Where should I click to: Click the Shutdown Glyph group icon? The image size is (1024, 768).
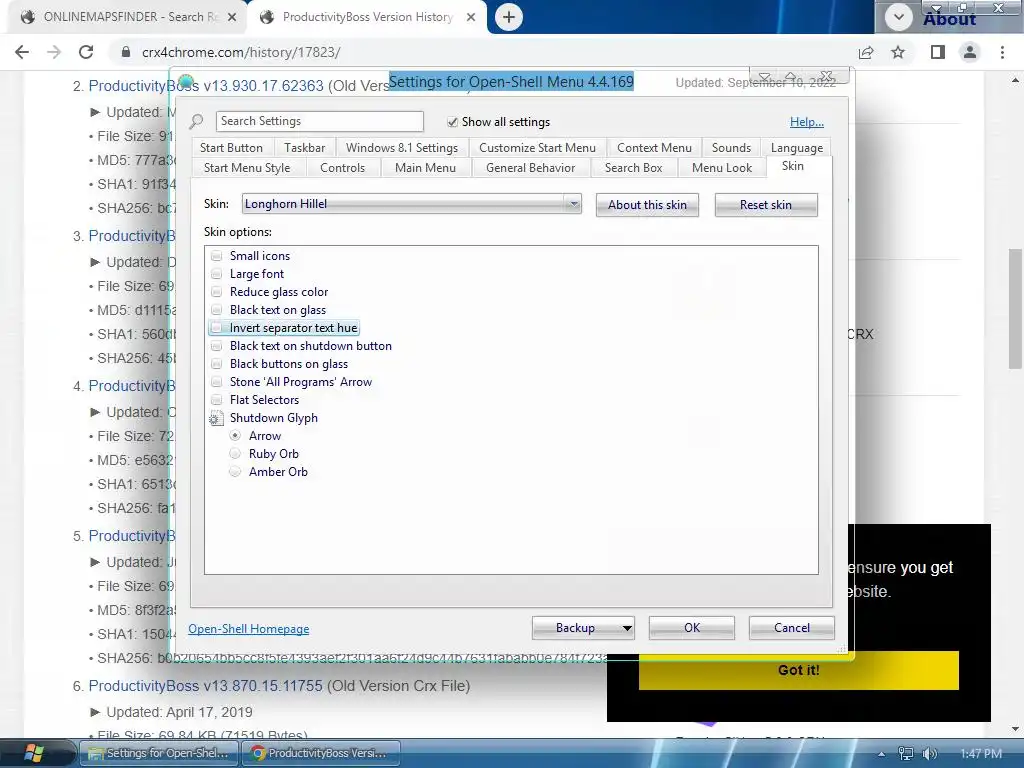point(216,419)
